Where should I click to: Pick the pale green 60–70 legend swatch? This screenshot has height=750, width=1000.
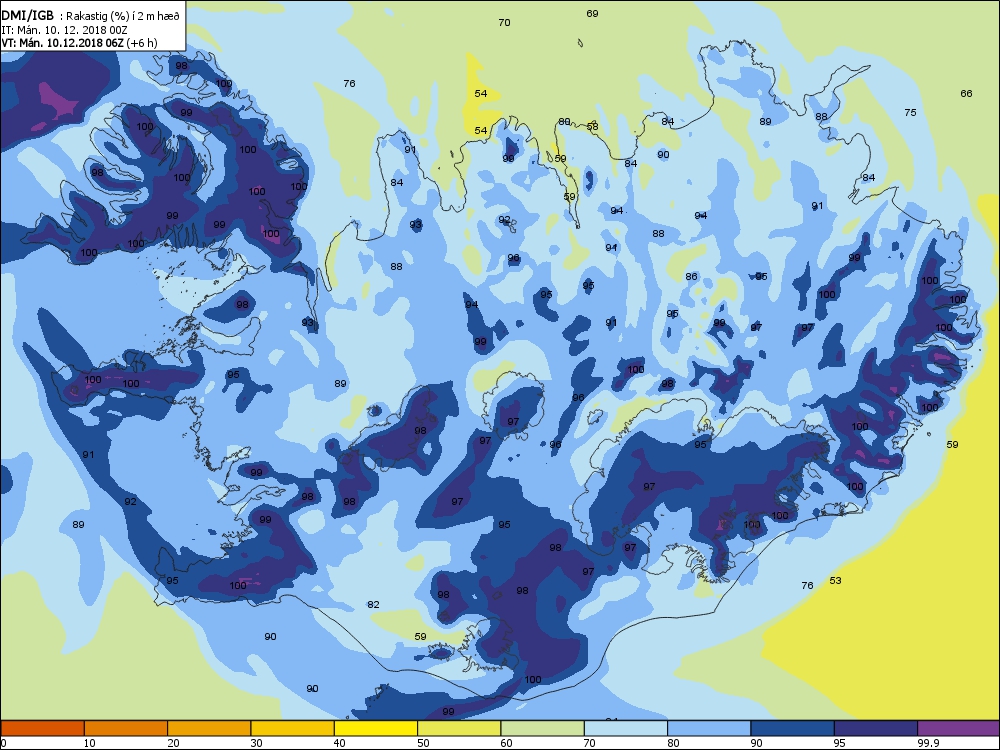point(543,728)
